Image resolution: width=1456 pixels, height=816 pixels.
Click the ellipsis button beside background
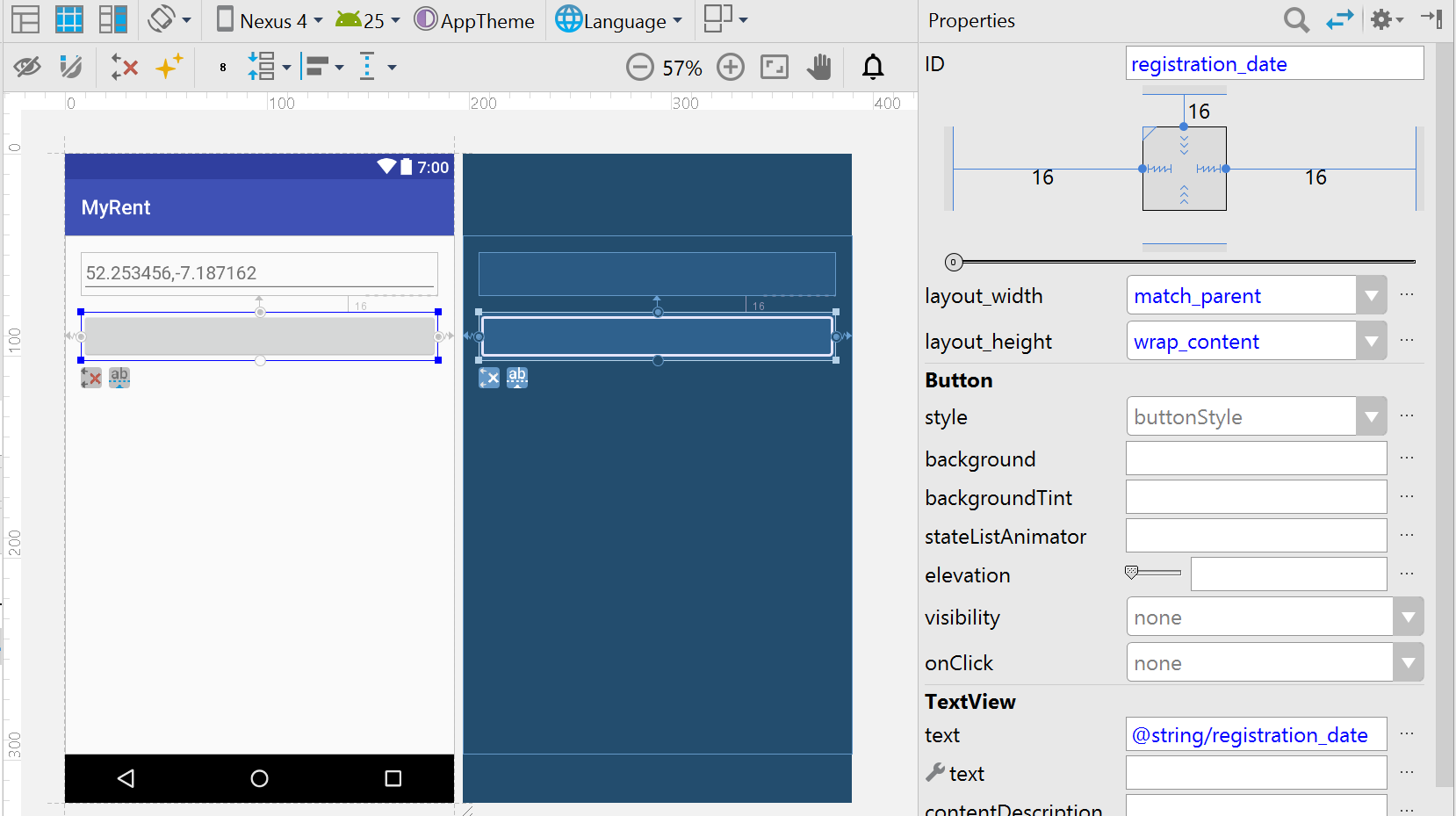pyautogui.click(x=1407, y=458)
